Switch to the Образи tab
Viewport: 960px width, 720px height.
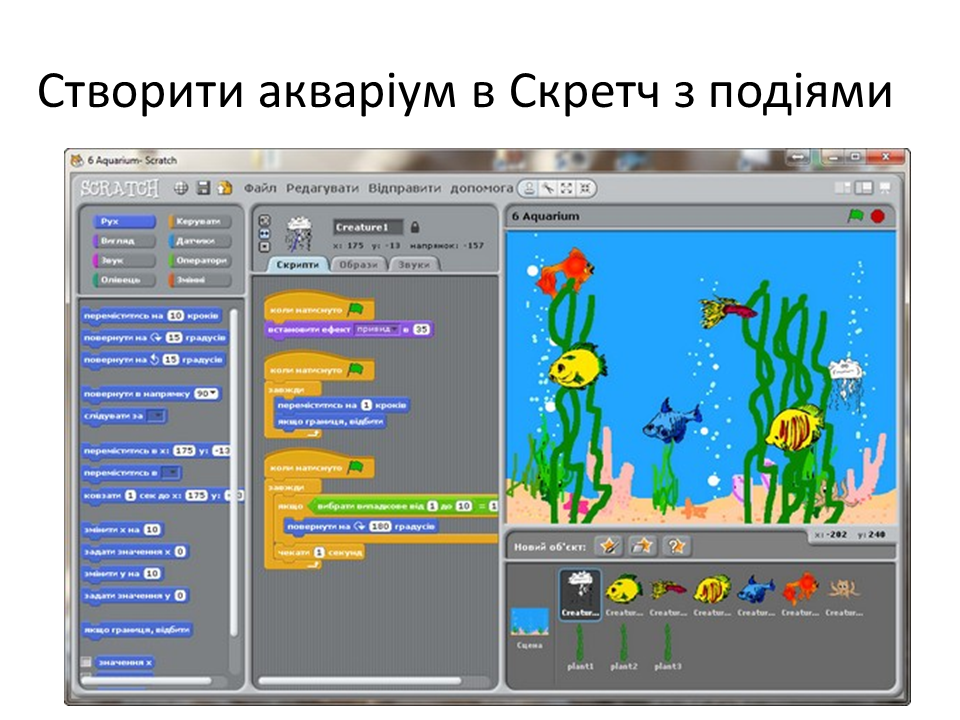click(x=359, y=264)
